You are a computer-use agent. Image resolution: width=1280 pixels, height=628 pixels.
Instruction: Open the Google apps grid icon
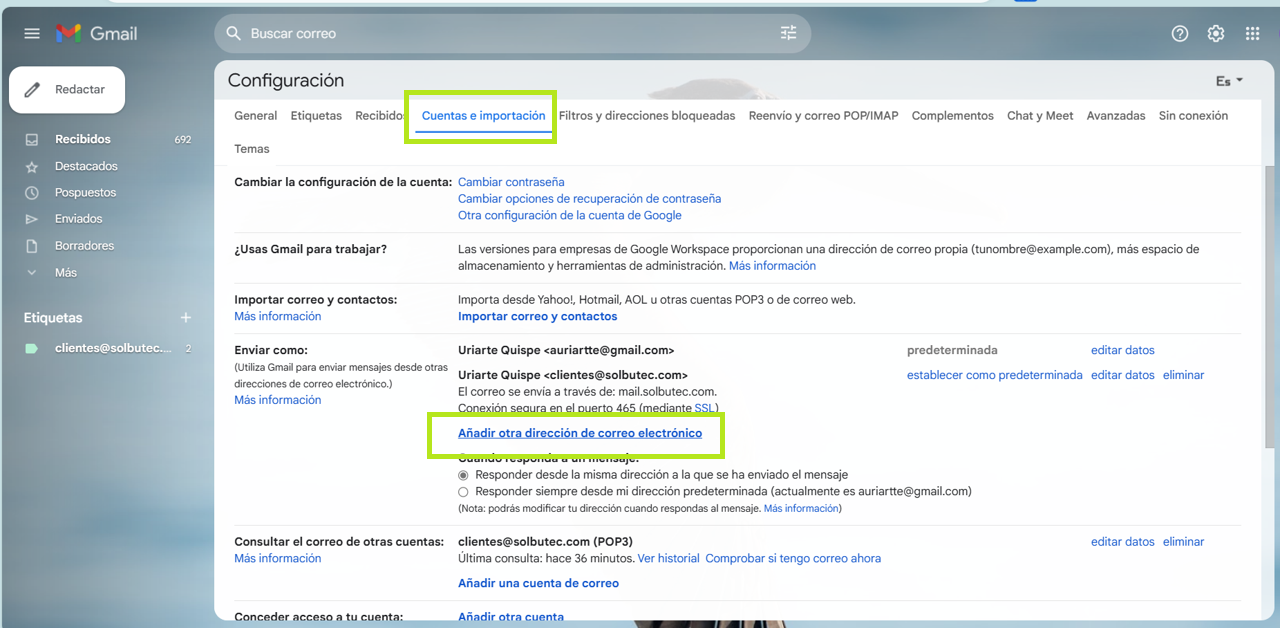coord(1252,33)
